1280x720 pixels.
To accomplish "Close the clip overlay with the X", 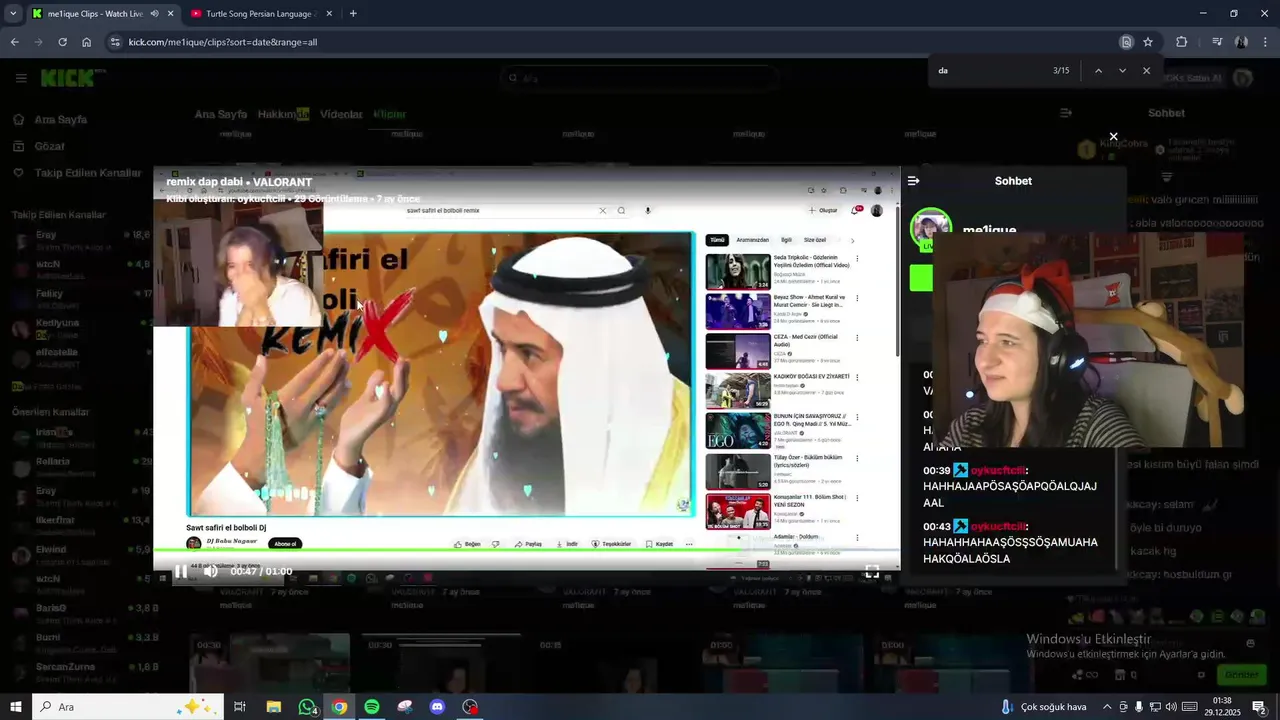I will coord(1113,137).
